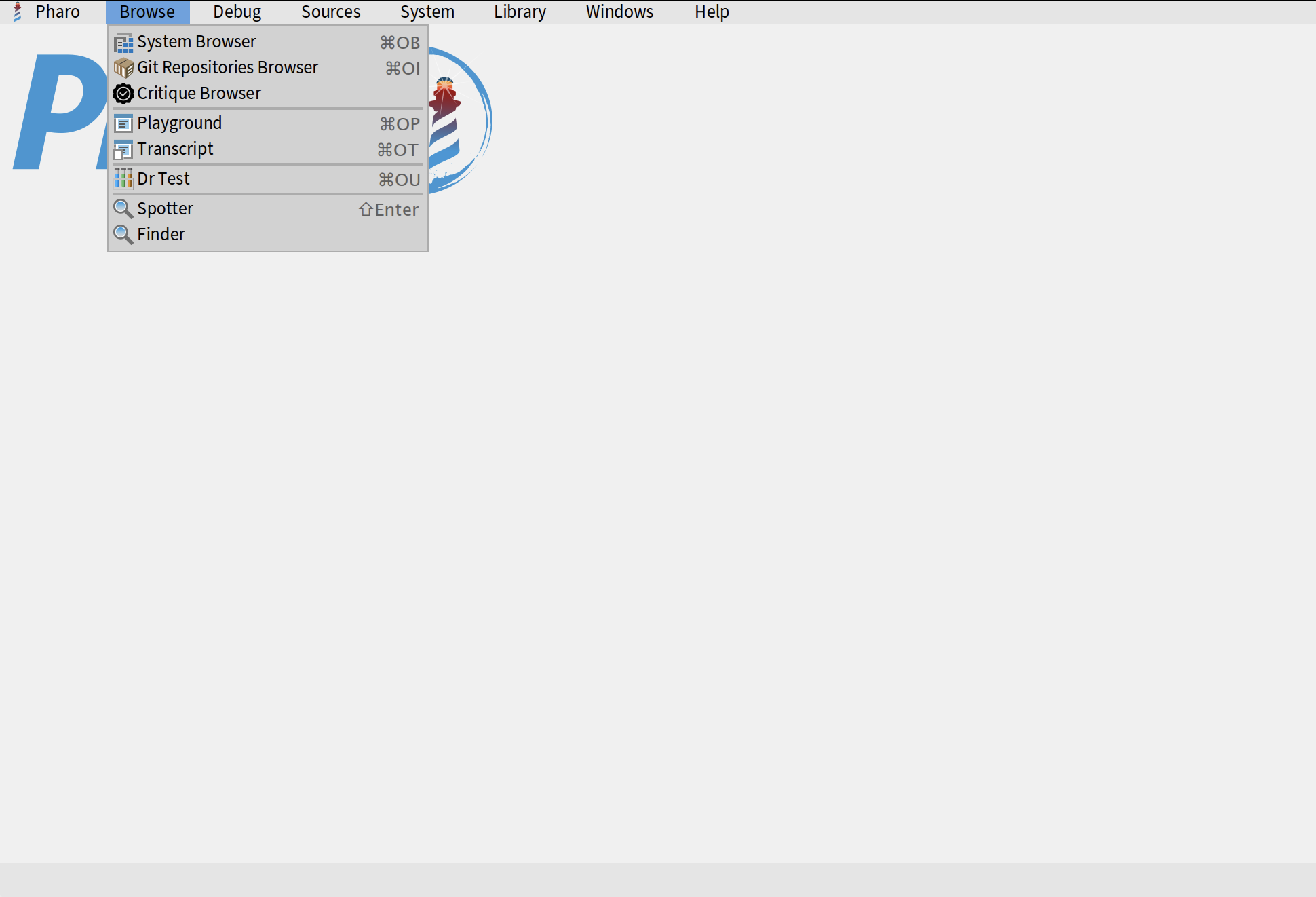The image size is (1316, 897).
Task: Click the Spotter magnifying glass icon
Action: (x=123, y=209)
